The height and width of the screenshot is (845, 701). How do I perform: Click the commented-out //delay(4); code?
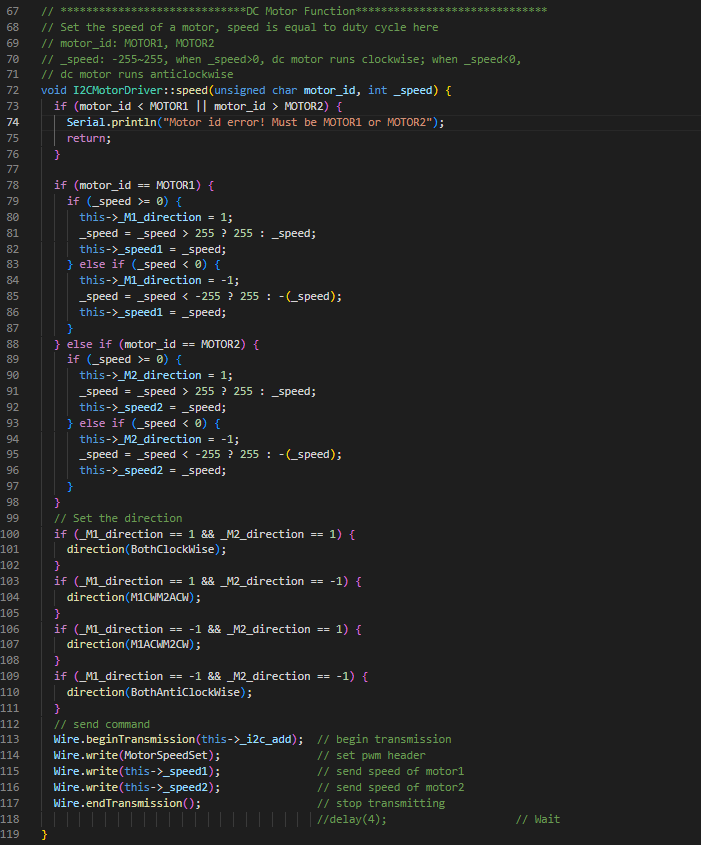pyautogui.click(x=350, y=819)
